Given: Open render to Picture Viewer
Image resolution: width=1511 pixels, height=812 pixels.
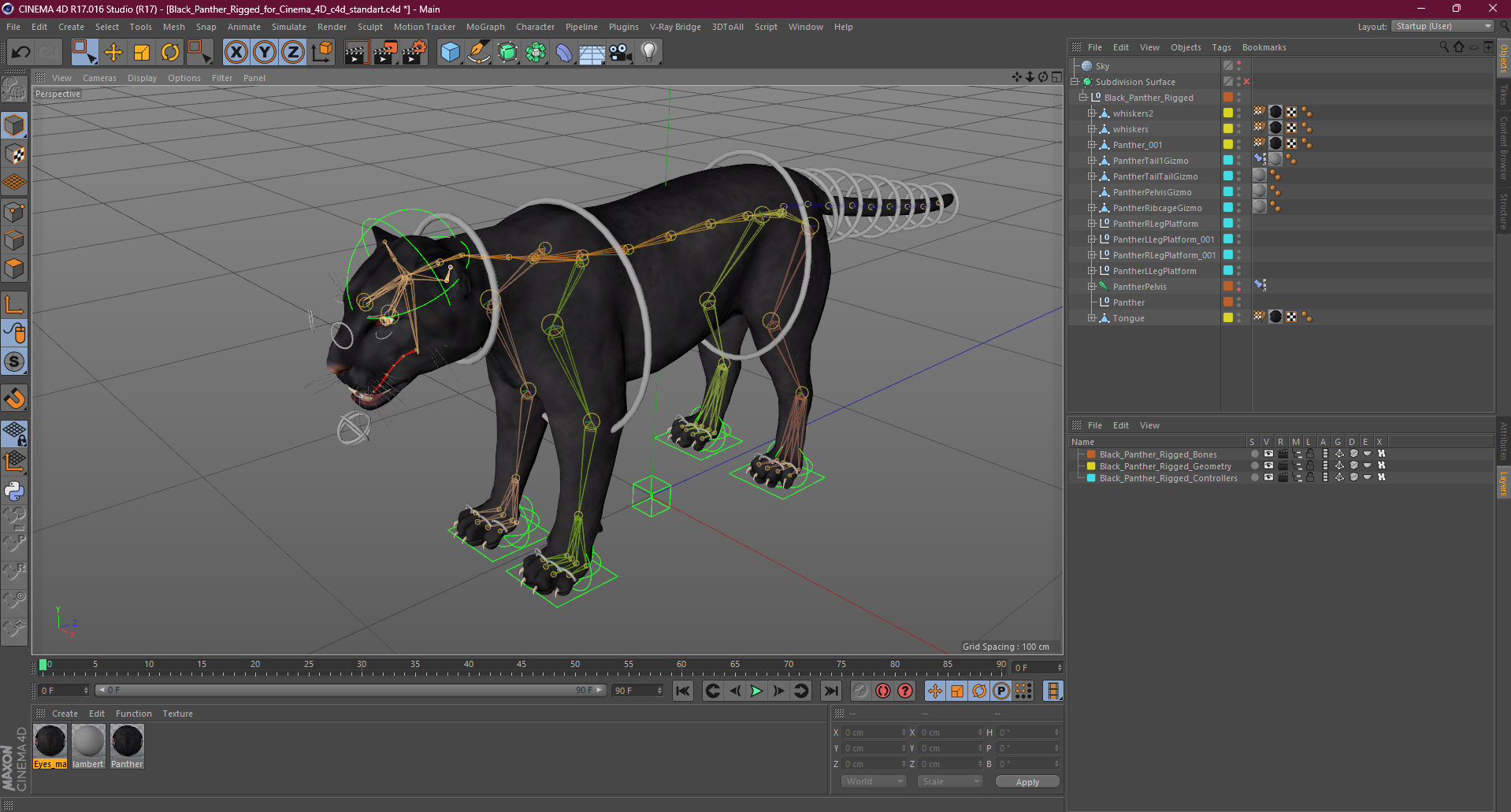Looking at the screenshot, I should pyautogui.click(x=385, y=53).
